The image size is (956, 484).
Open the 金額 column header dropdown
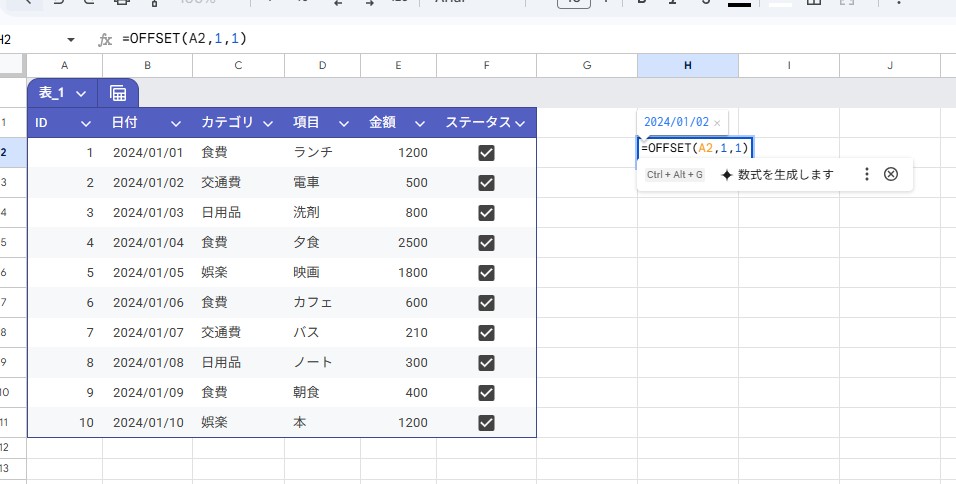[420, 123]
